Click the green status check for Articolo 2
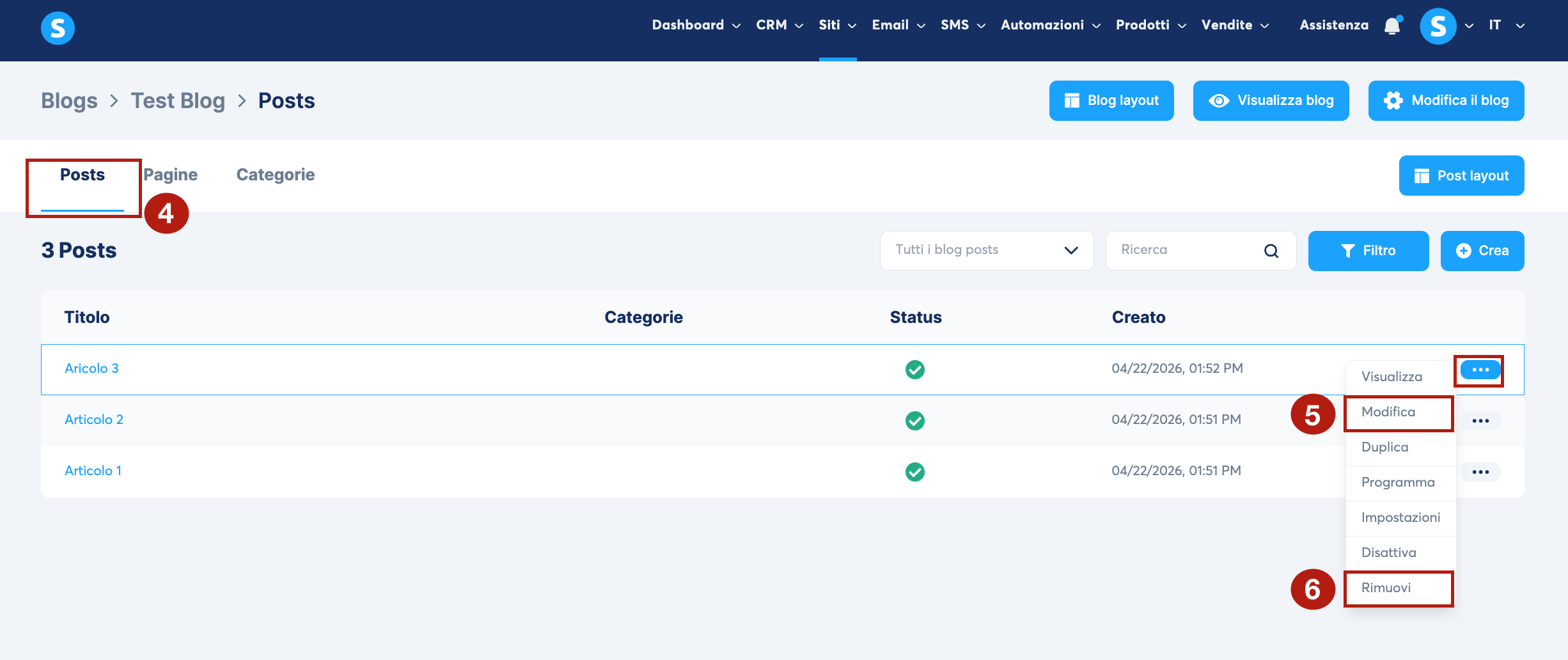Screen dimensions: 1568x660 pyautogui.click(x=914, y=420)
